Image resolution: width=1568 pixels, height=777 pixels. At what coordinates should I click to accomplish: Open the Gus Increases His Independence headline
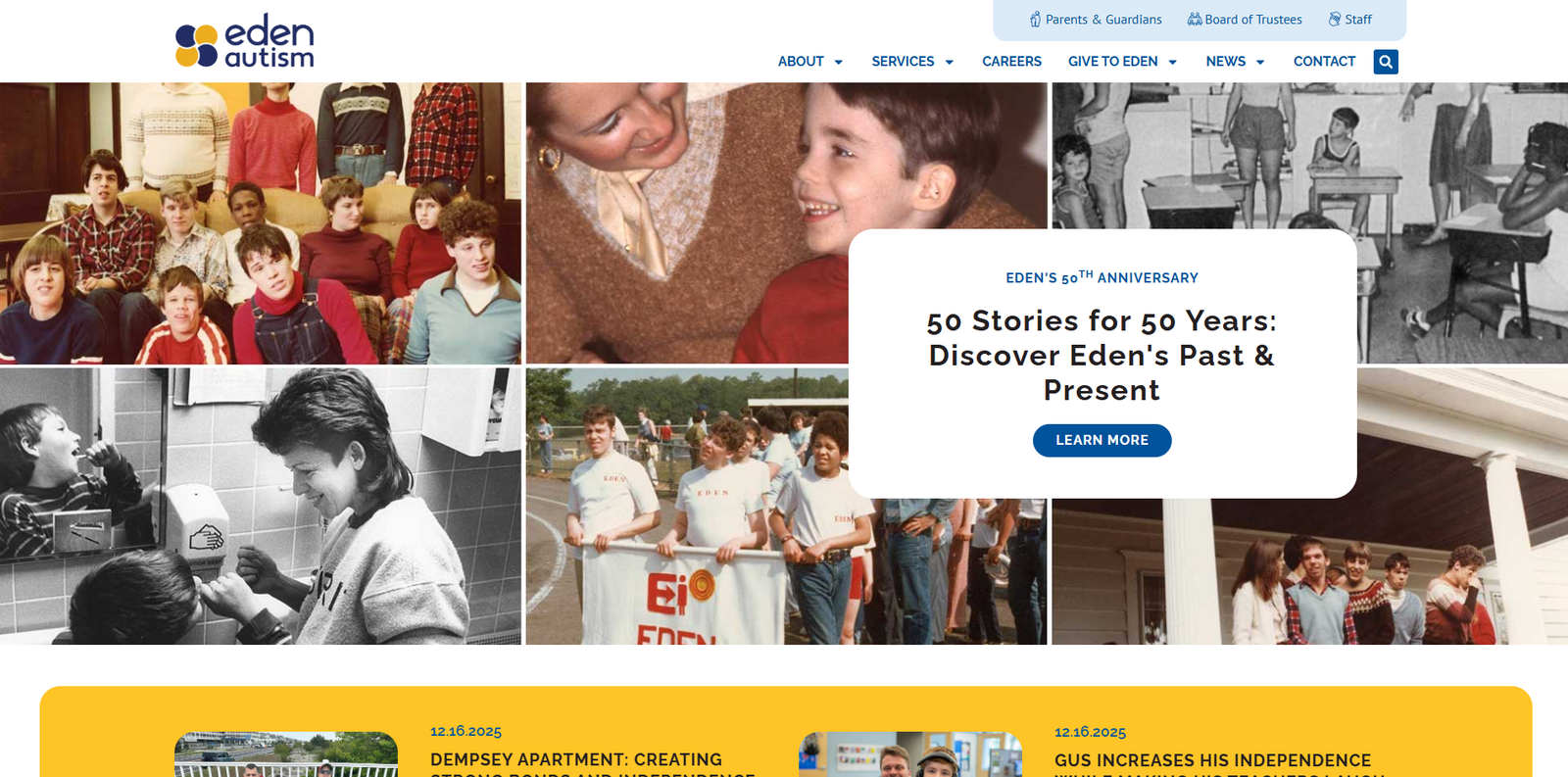pyautogui.click(x=1218, y=765)
